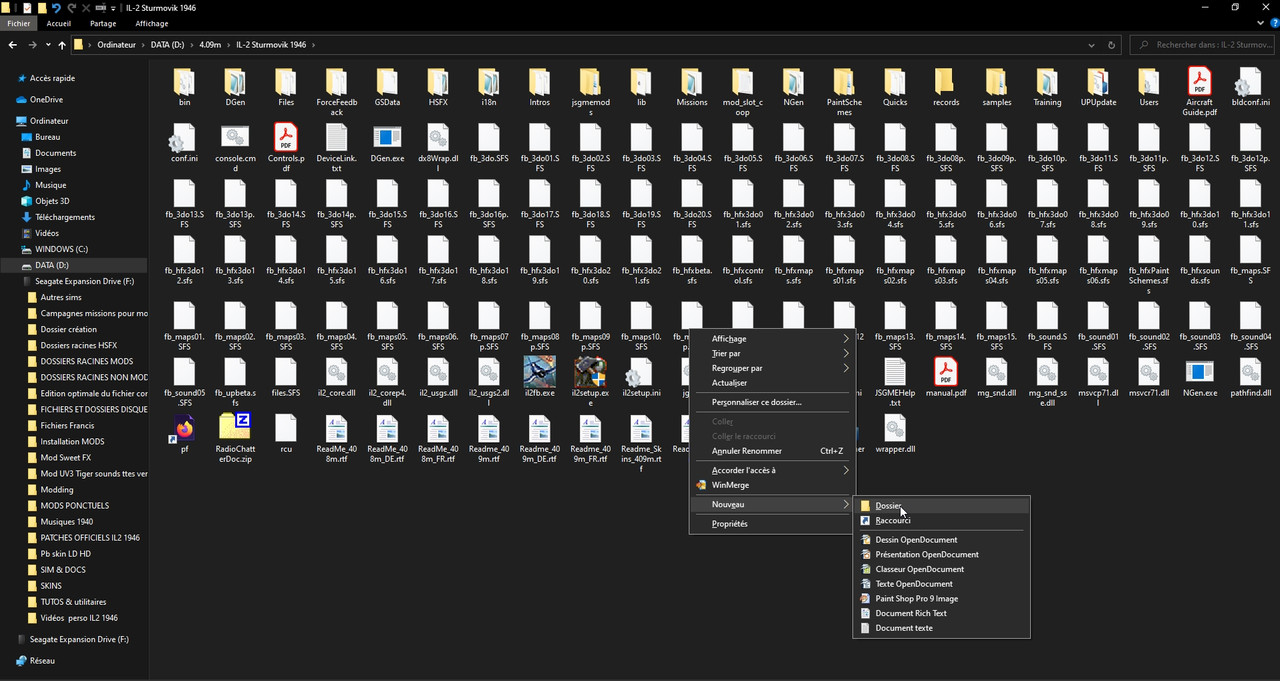The height and width of the screenshot is (681, 1280).
Task: Refresh the address bar location
Action: [1112, 45]
